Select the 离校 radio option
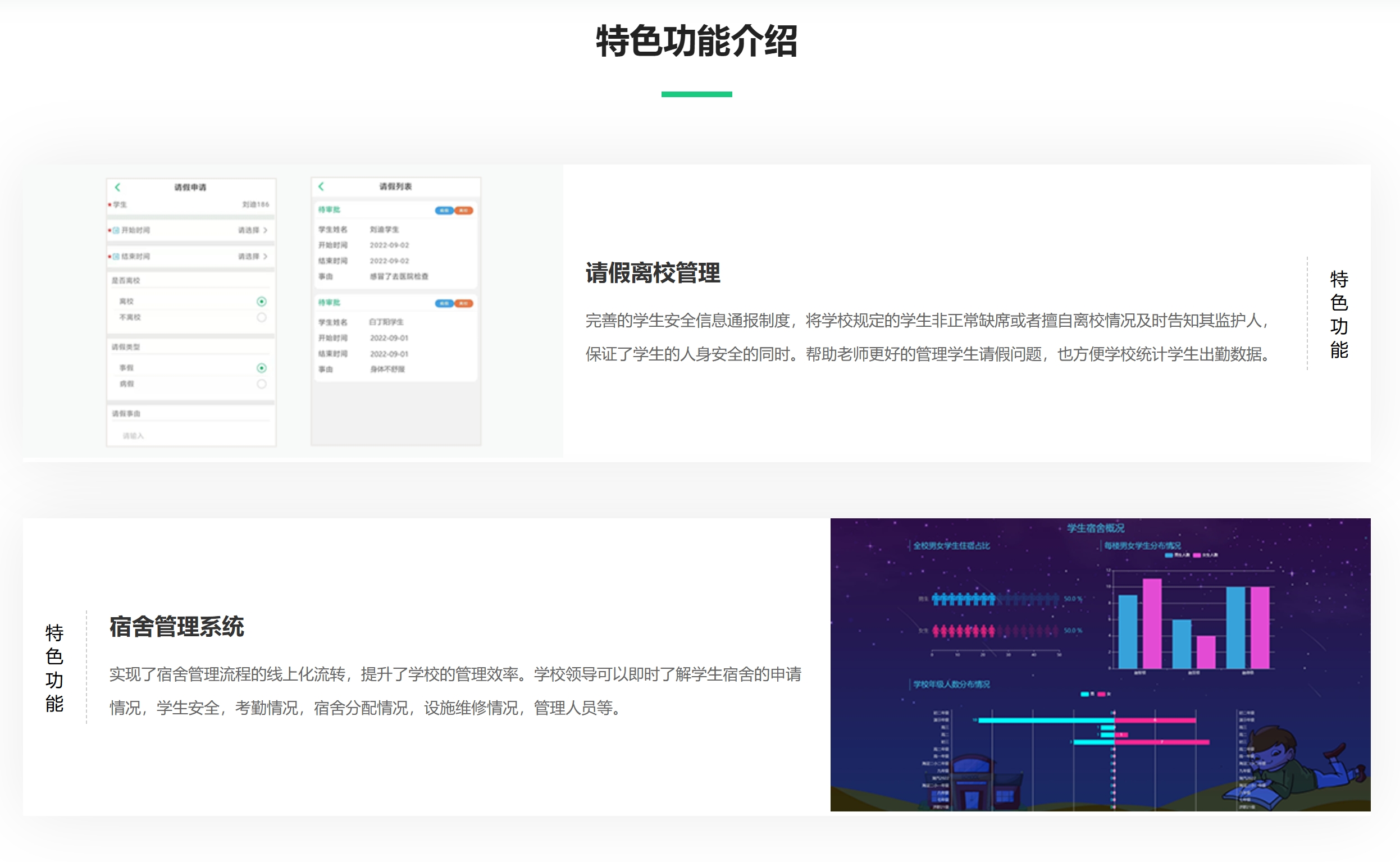Image resolution: width=1400 pixels, height=862 pixels. tap(261, 301)
